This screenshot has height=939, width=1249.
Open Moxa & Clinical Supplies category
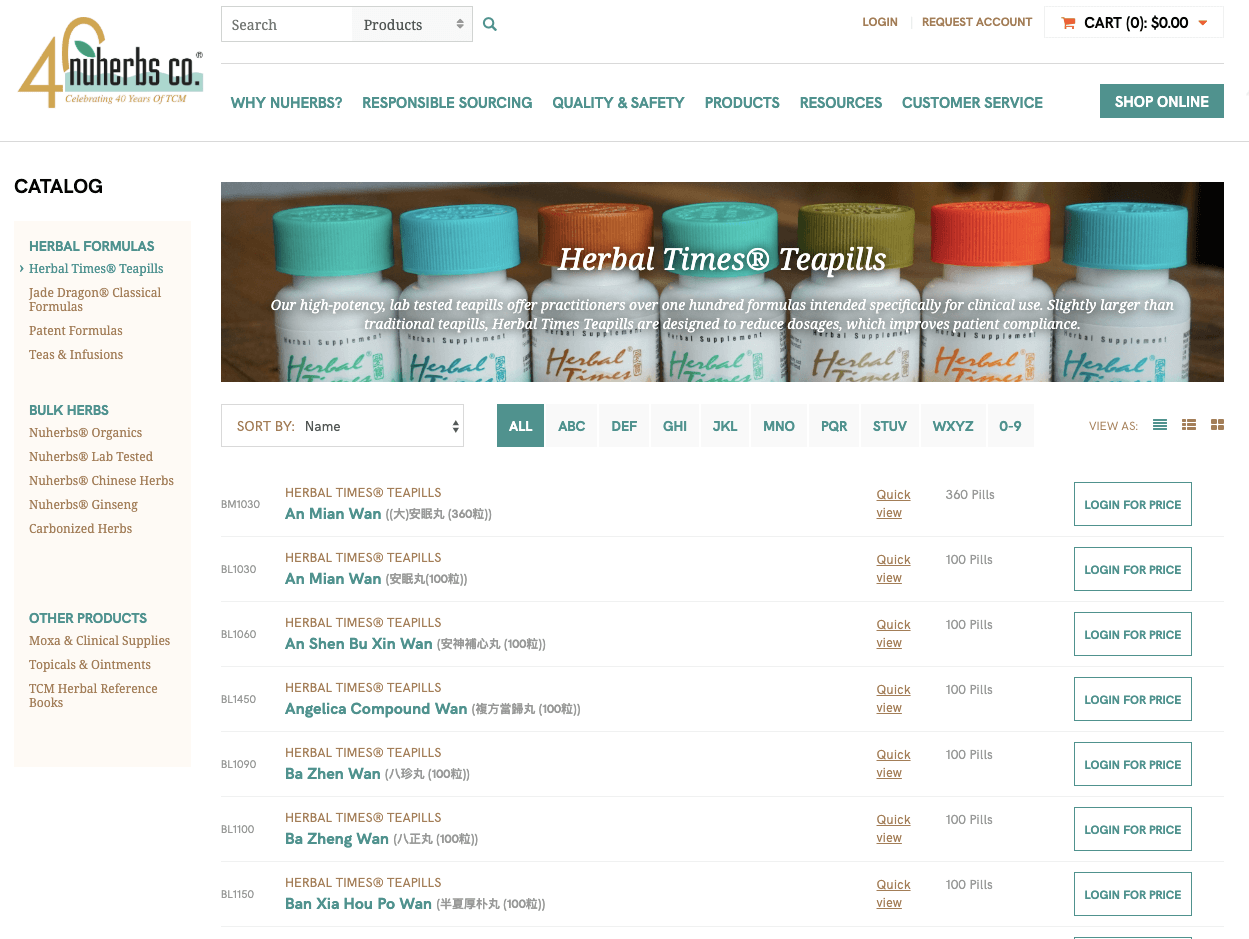click(100, 641)
